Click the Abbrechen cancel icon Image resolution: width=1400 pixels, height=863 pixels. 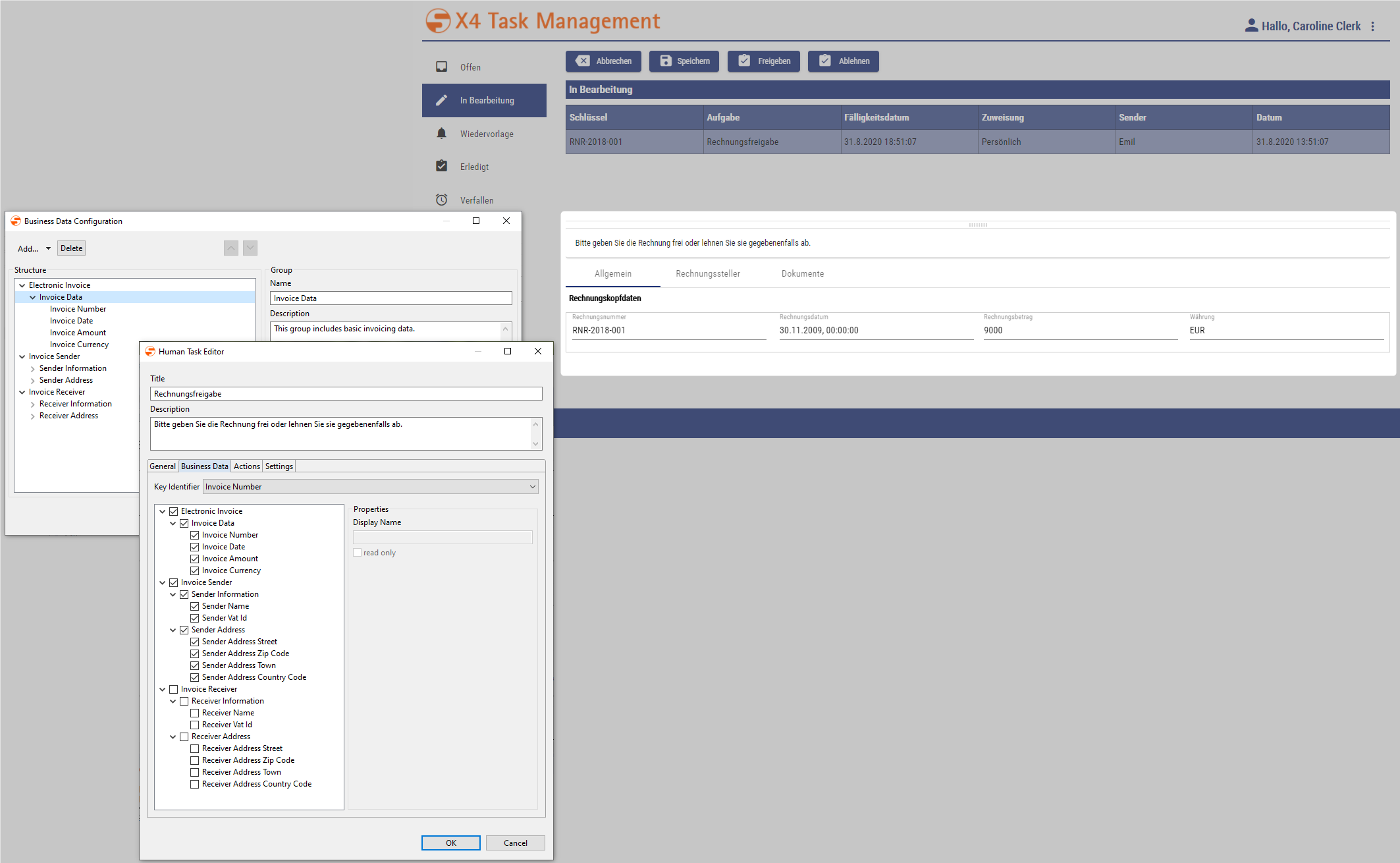pyautogui.click(x=582, y=61)
